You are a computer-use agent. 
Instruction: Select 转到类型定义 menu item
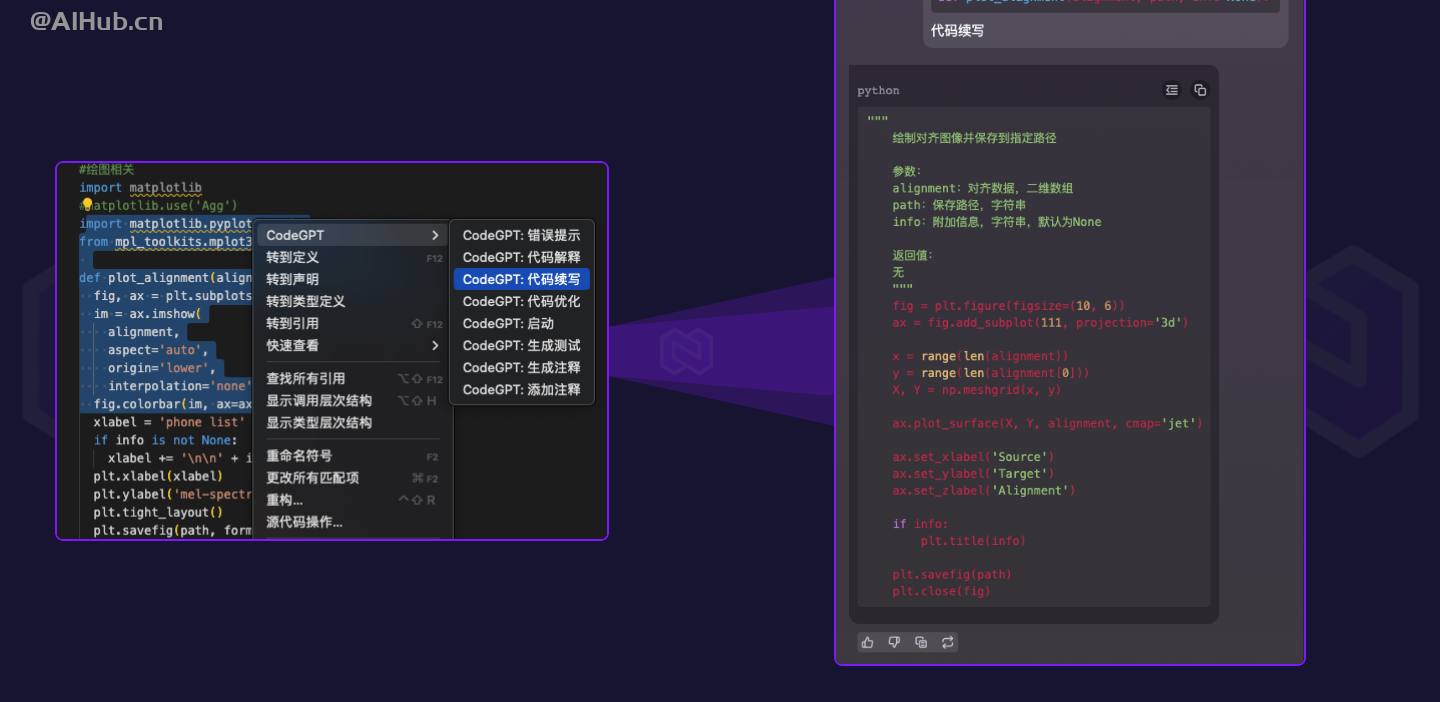pyautogui.click(x=352, y=301)
